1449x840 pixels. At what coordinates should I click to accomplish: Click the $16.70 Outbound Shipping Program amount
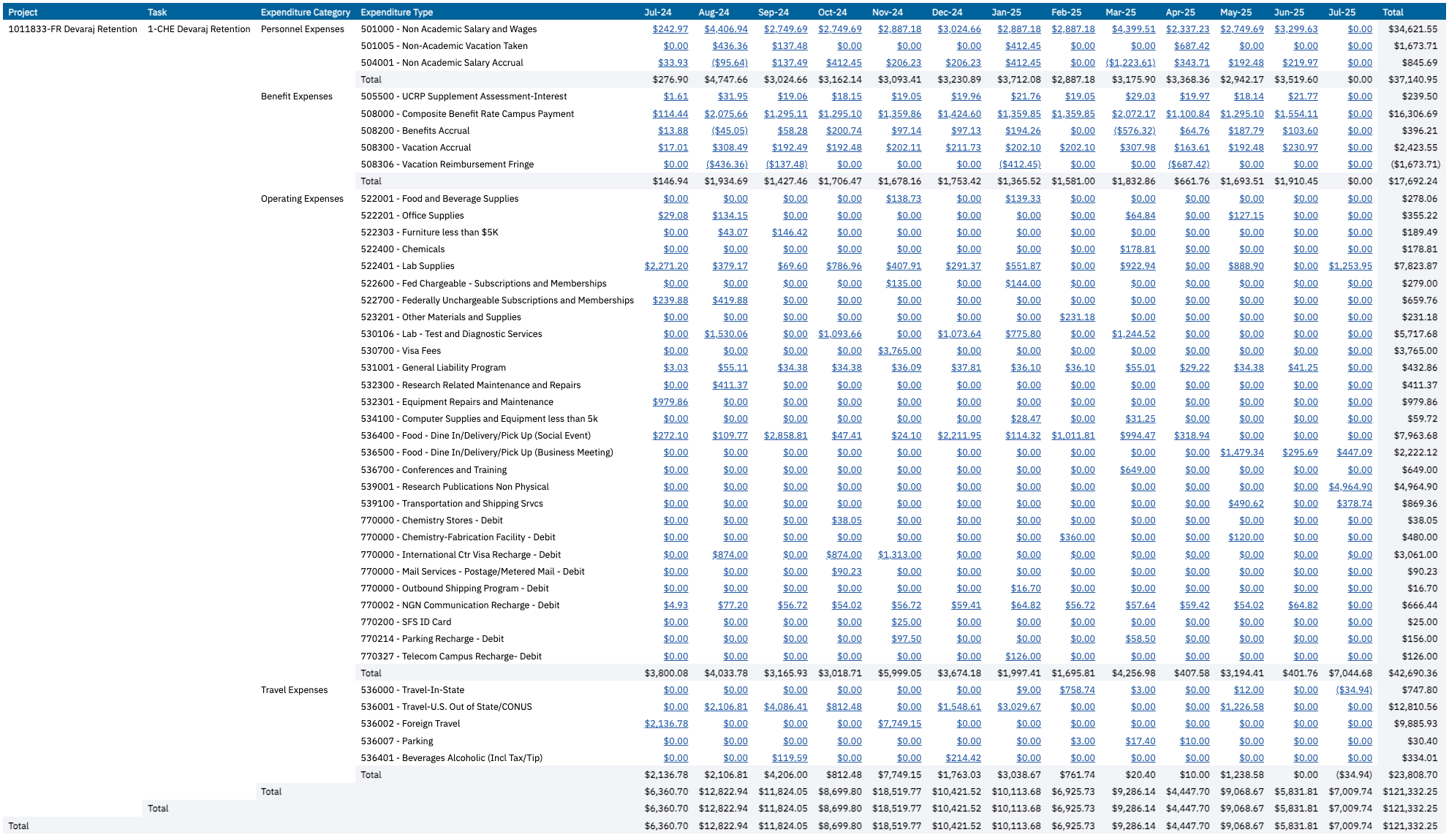click(x=1026, y=589)
